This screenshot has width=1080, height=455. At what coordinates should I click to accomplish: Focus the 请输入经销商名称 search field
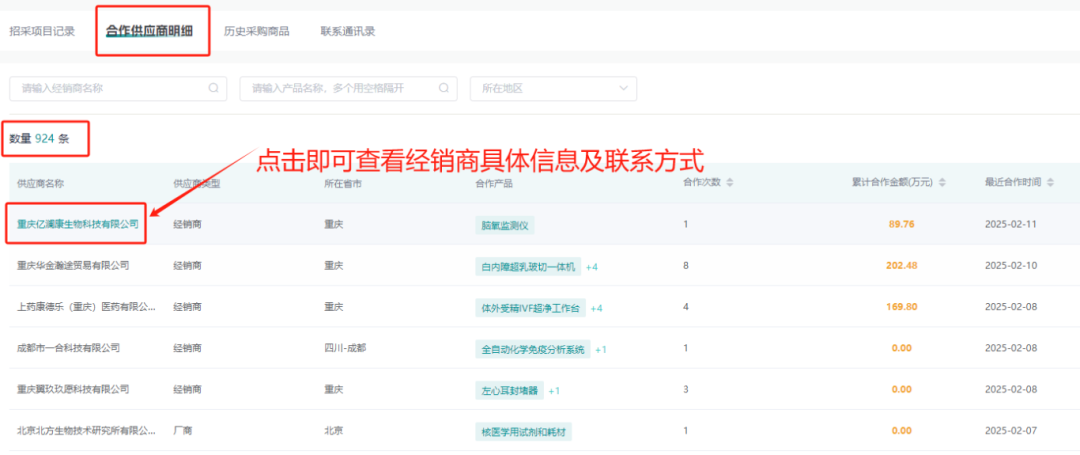[x=118, y=88]
